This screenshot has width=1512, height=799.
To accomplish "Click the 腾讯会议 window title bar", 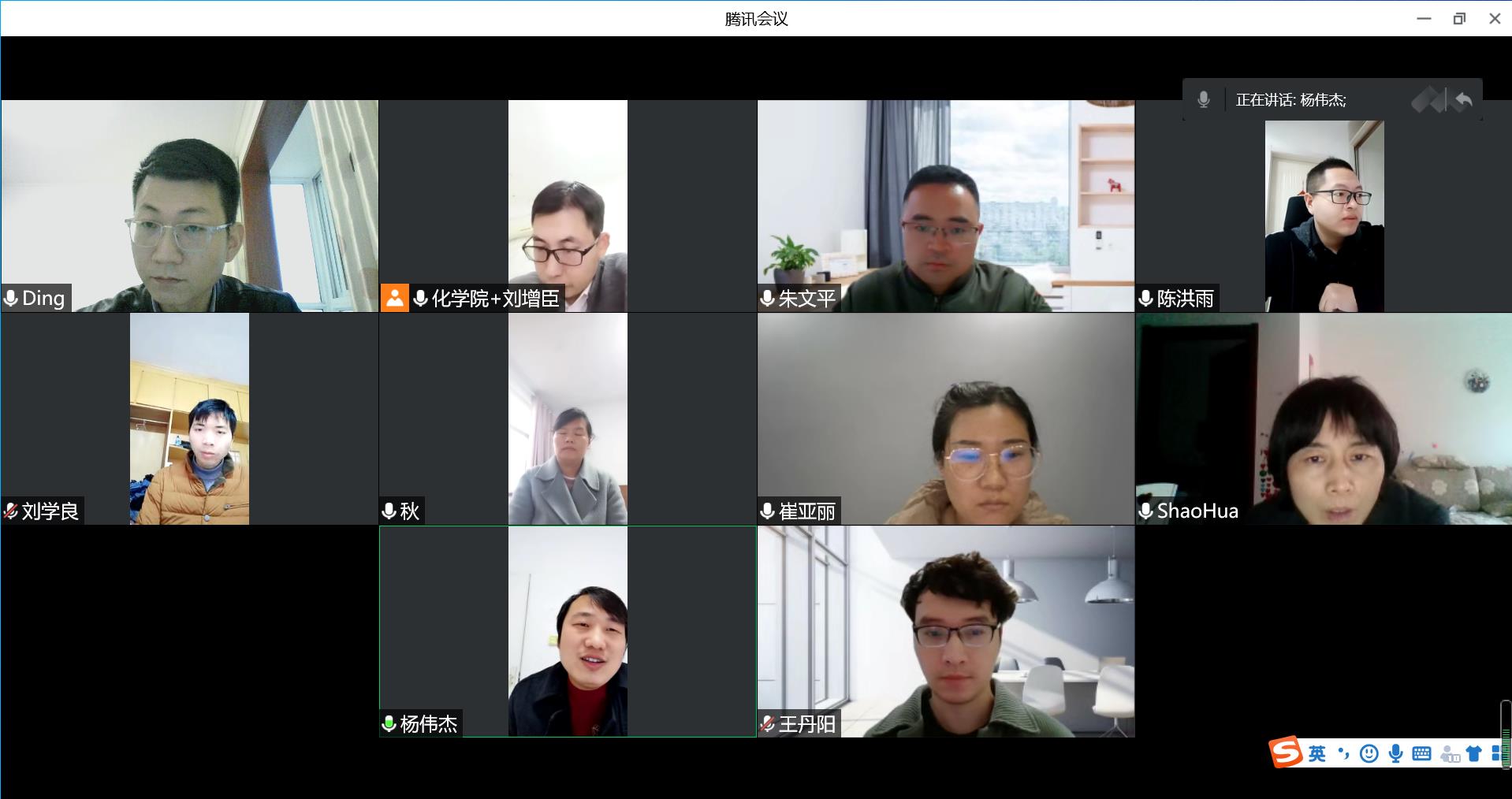I will pyautogui.click(x=756, y=19).
